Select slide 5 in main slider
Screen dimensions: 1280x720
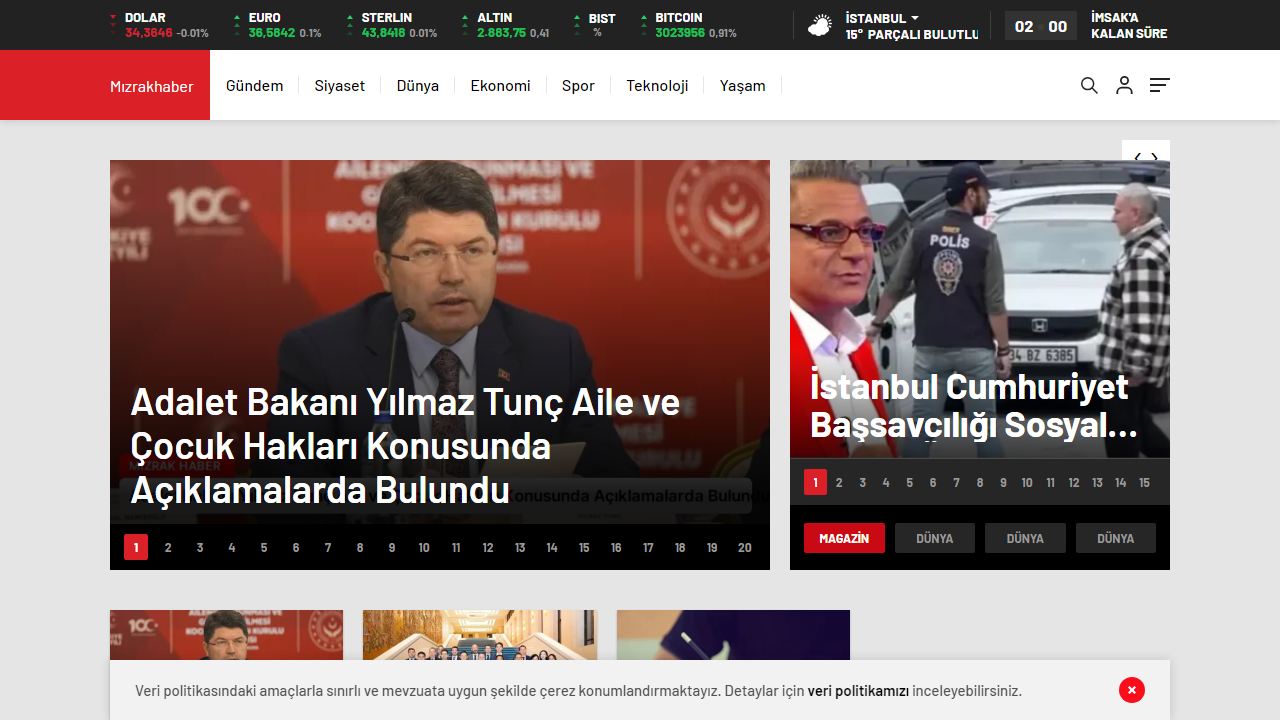pos(264,547)
